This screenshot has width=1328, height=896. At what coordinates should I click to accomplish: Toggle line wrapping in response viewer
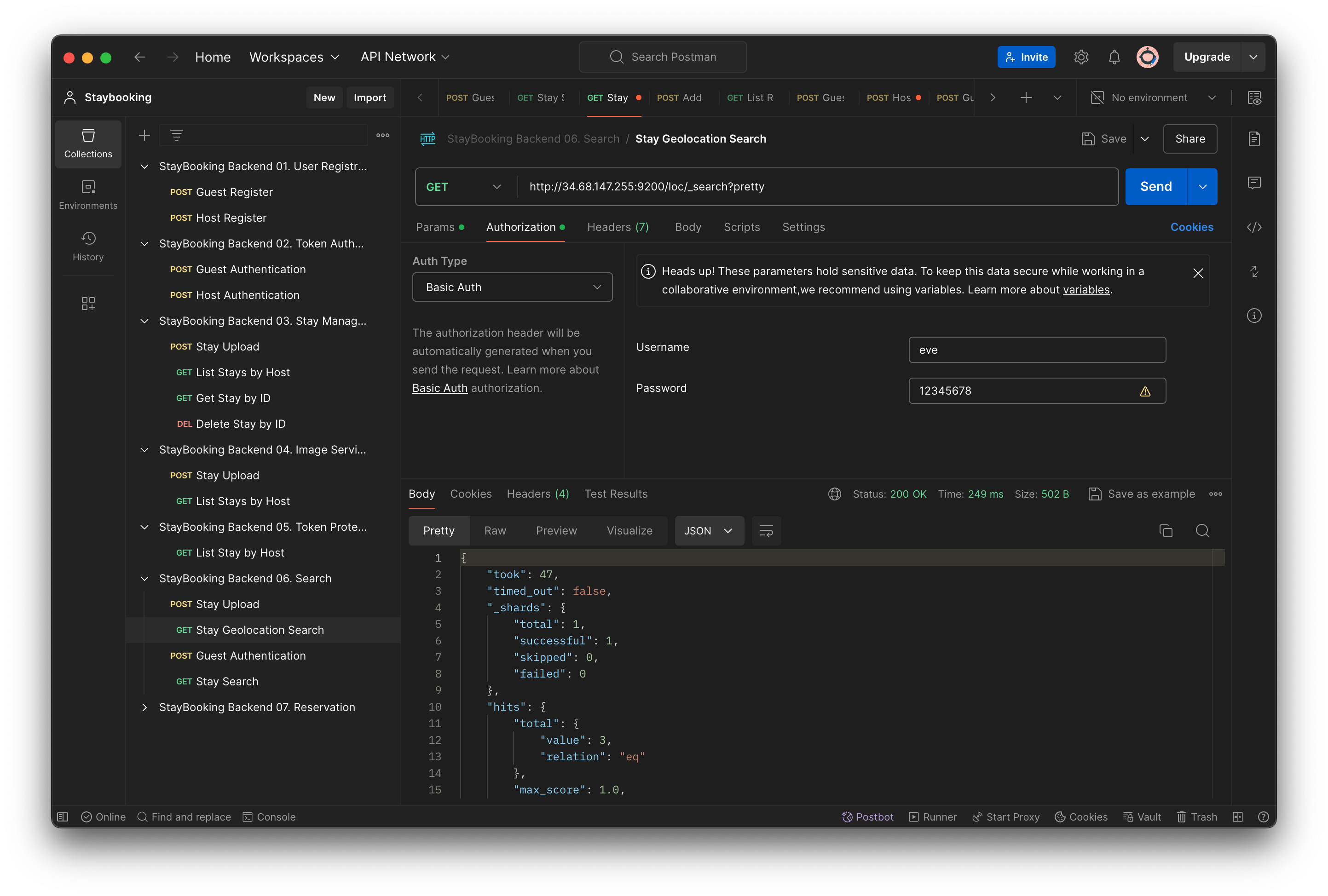tap(766, 530)
